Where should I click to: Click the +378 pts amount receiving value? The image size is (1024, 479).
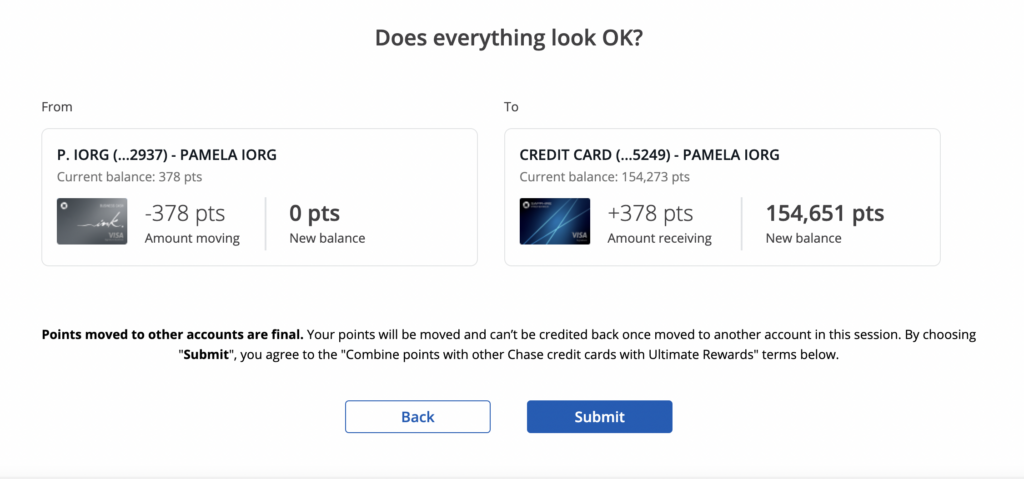click(x=650, y=213)
